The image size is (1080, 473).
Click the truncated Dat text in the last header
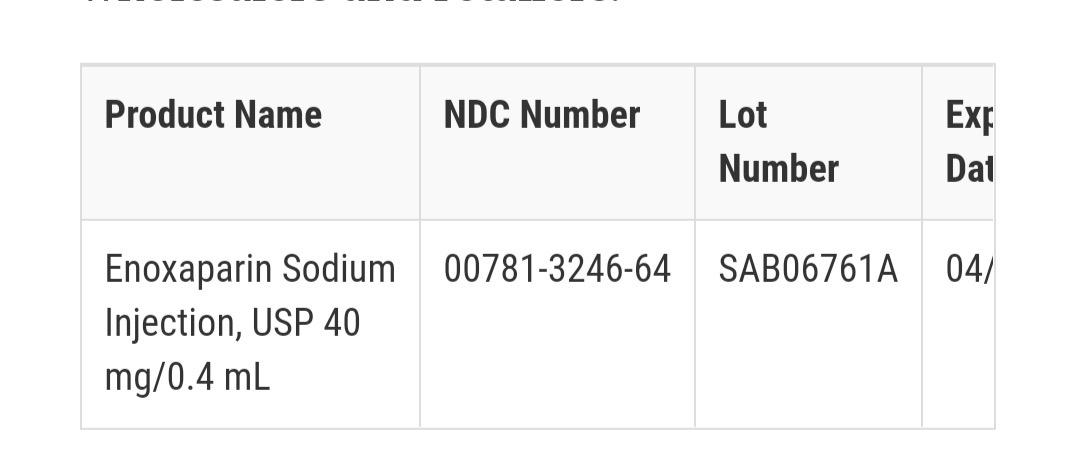969,169
